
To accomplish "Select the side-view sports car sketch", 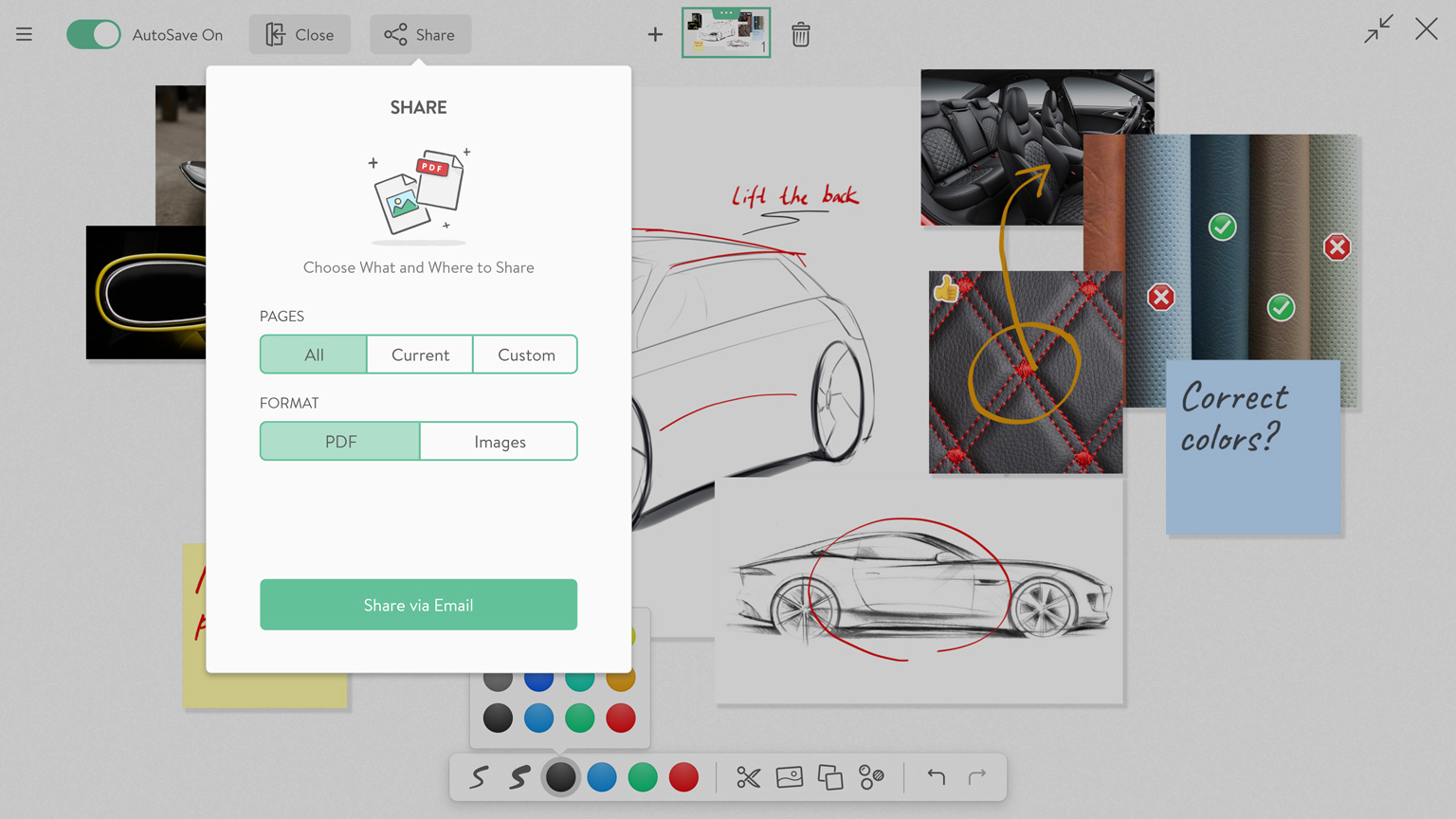I will 919,591.
